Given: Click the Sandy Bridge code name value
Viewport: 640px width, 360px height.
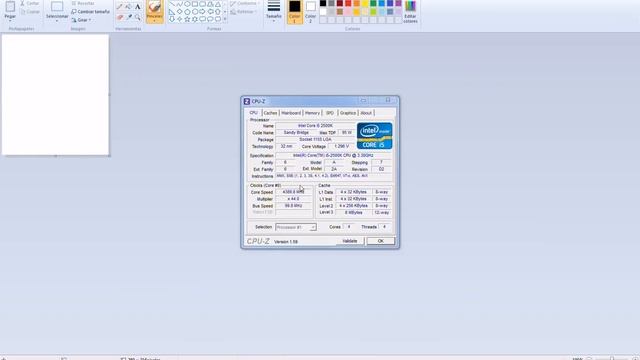Looking at the screenshot, I should click(296, 133).
